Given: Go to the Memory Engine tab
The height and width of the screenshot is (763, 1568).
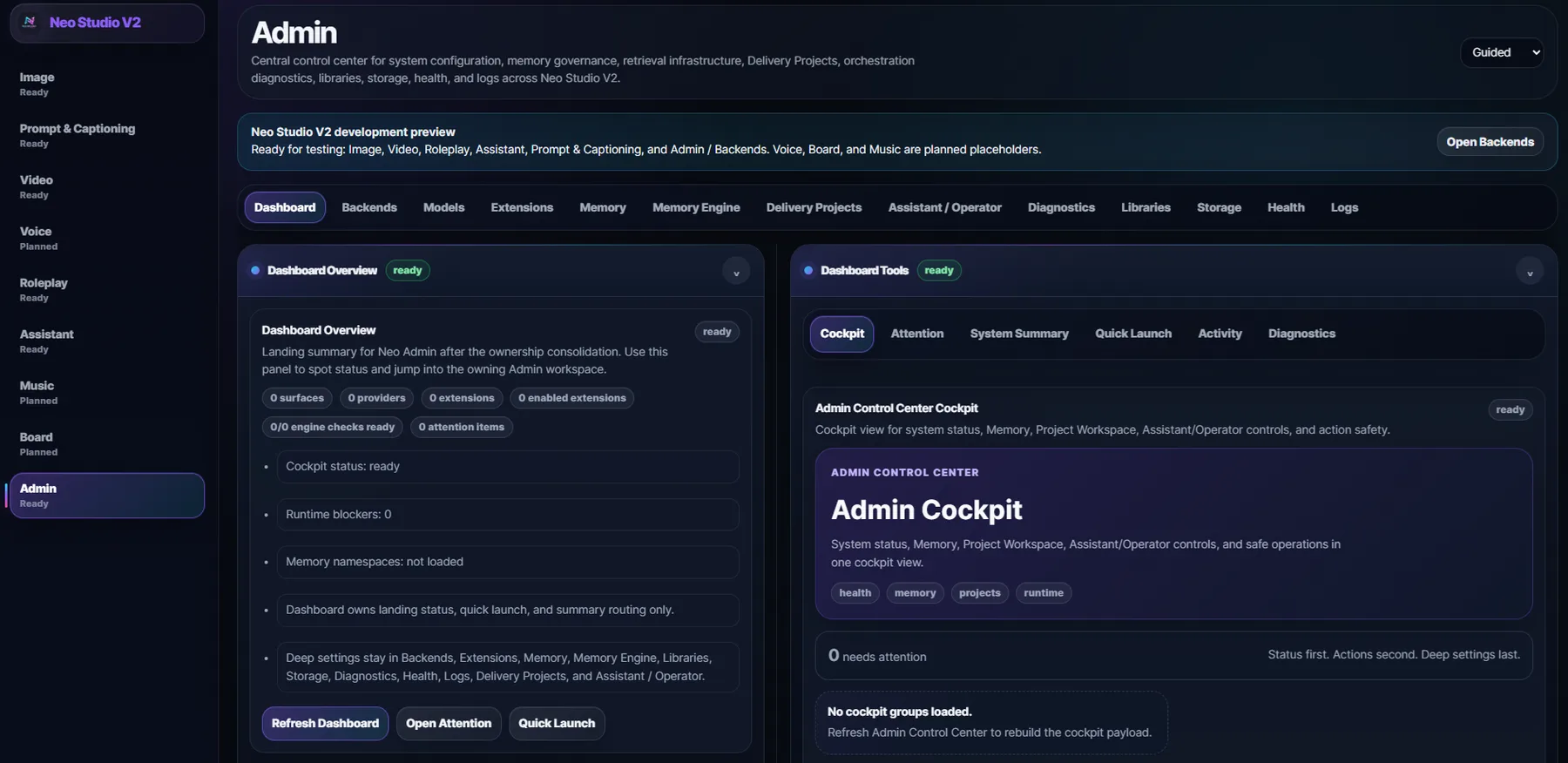Looking at the screenshot, I should pos(696,207).
